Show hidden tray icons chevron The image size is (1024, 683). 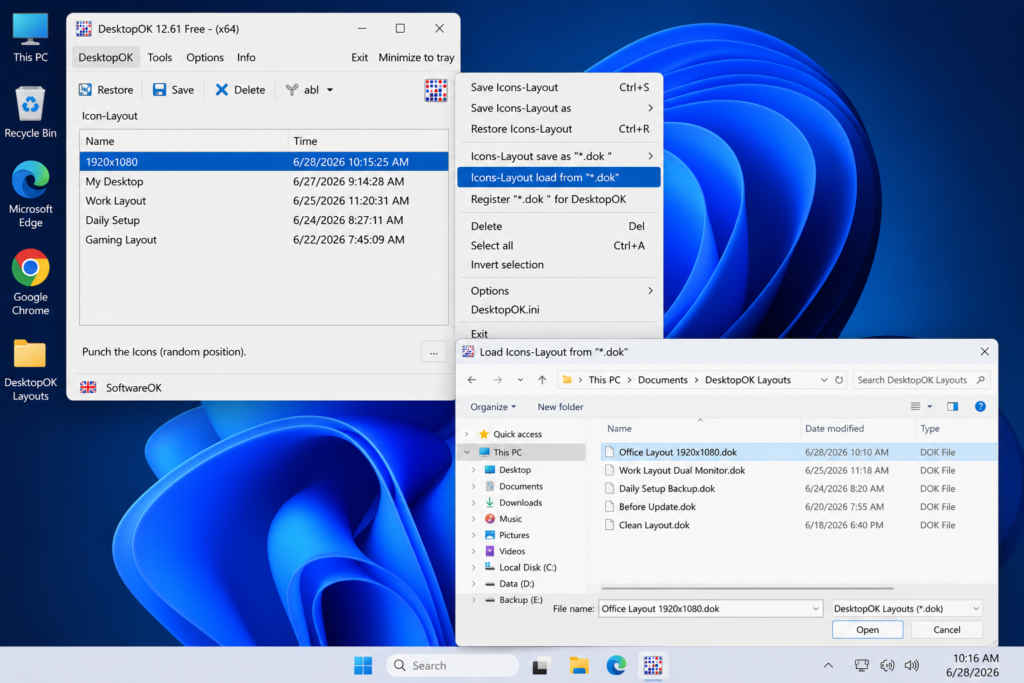828,665
